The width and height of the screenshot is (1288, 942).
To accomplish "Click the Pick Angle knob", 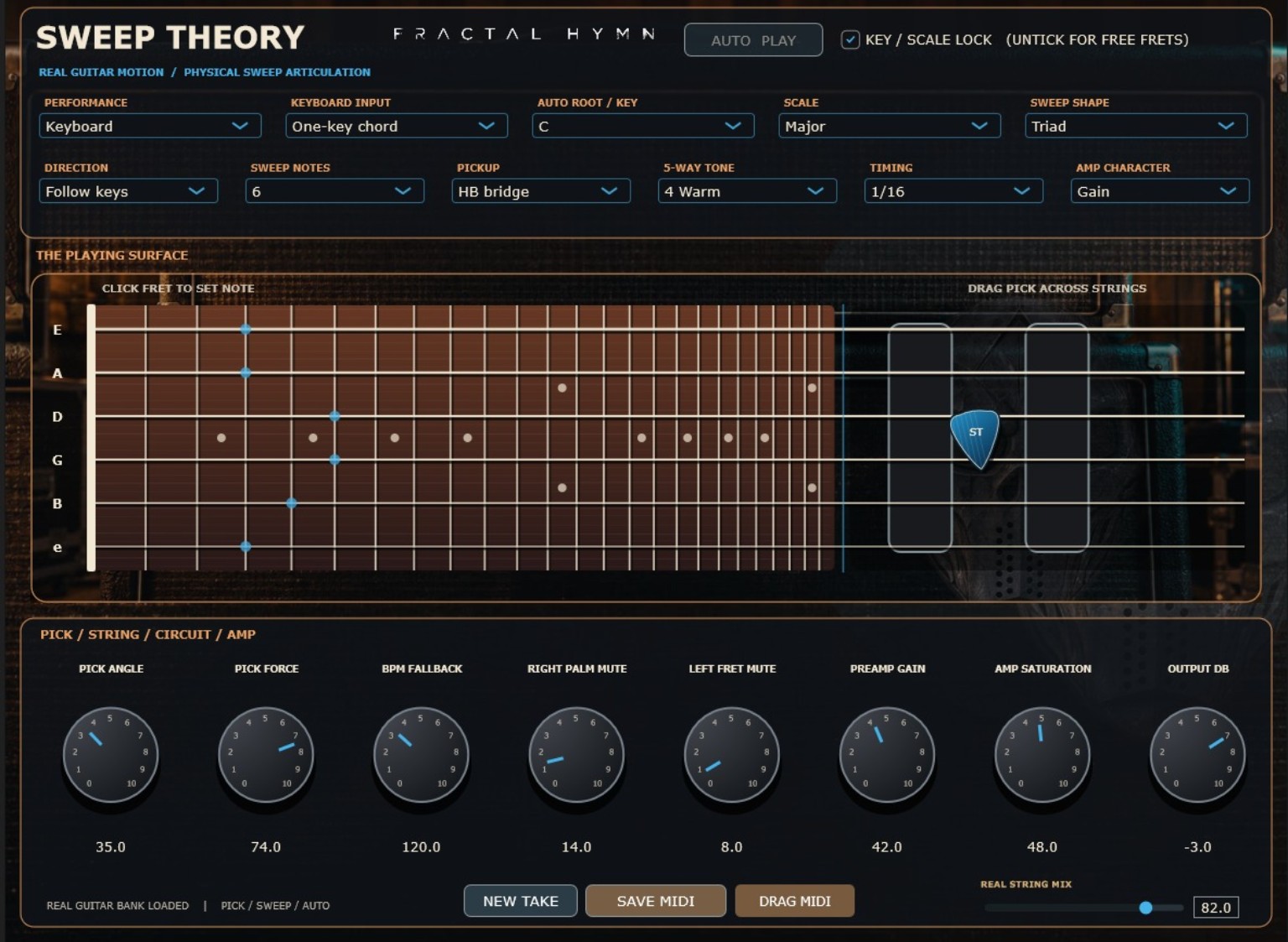I will pyautogui.click(x=111, y=754).
